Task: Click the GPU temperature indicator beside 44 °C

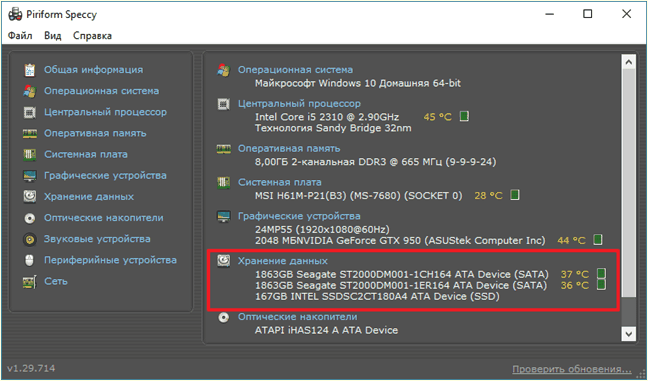Action: tap(598, 240)
